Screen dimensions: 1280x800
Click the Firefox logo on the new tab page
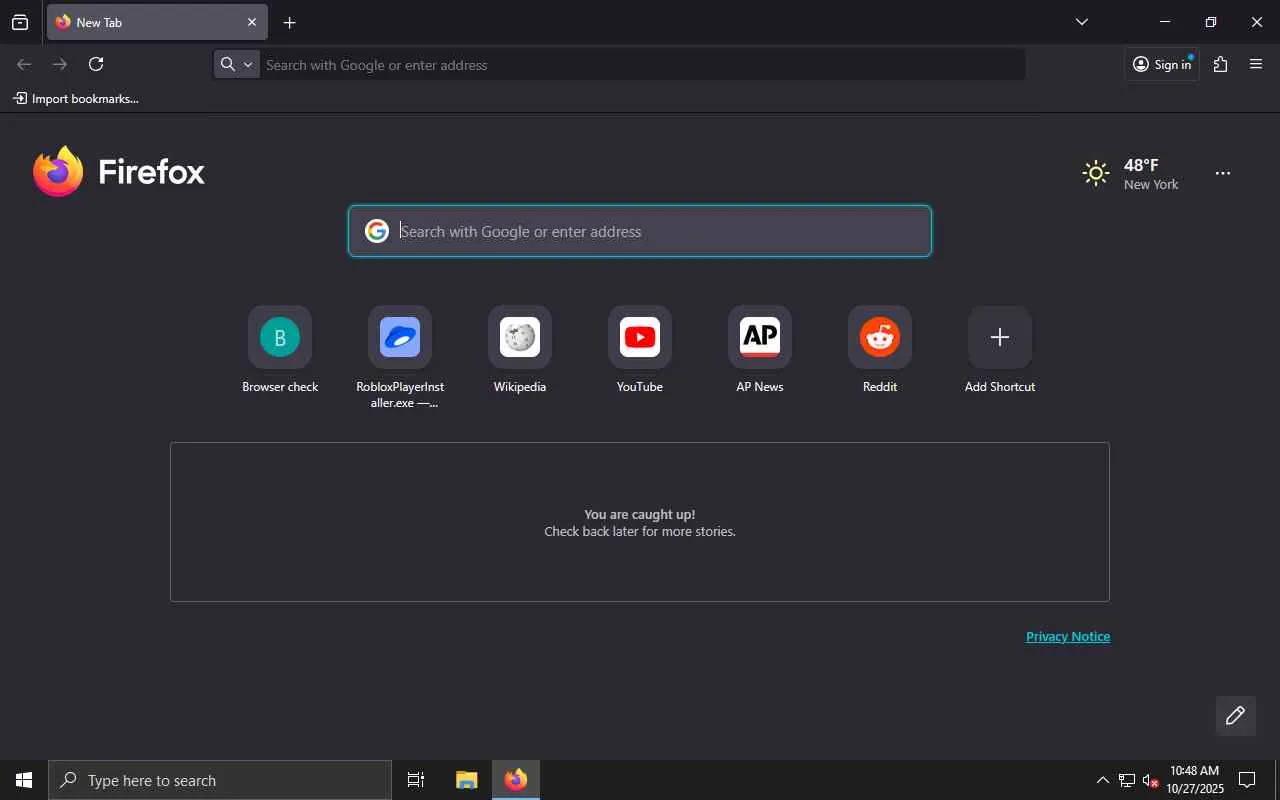[119, 172]
